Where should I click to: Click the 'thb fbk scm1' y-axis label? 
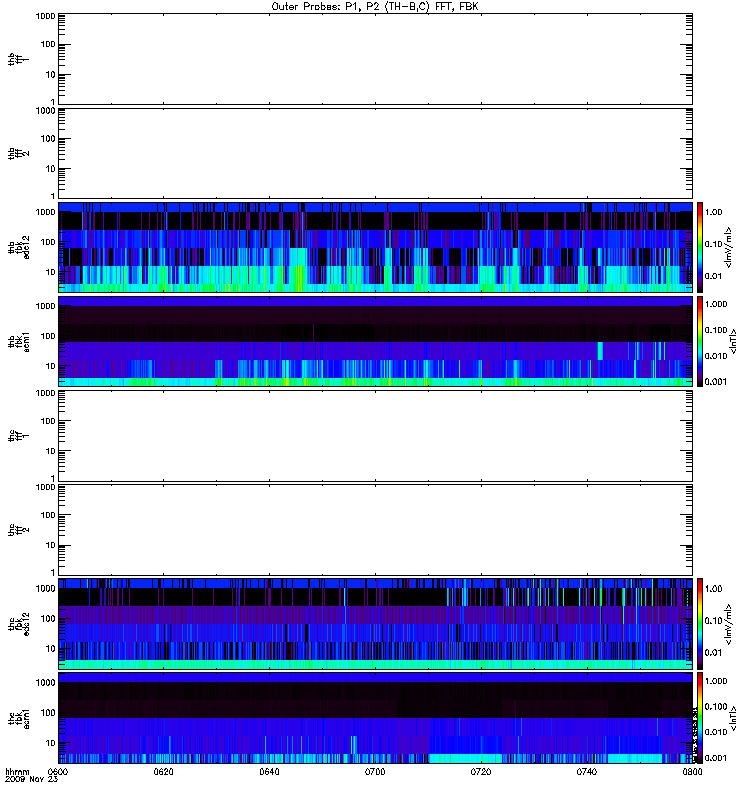tap(19, 341)
